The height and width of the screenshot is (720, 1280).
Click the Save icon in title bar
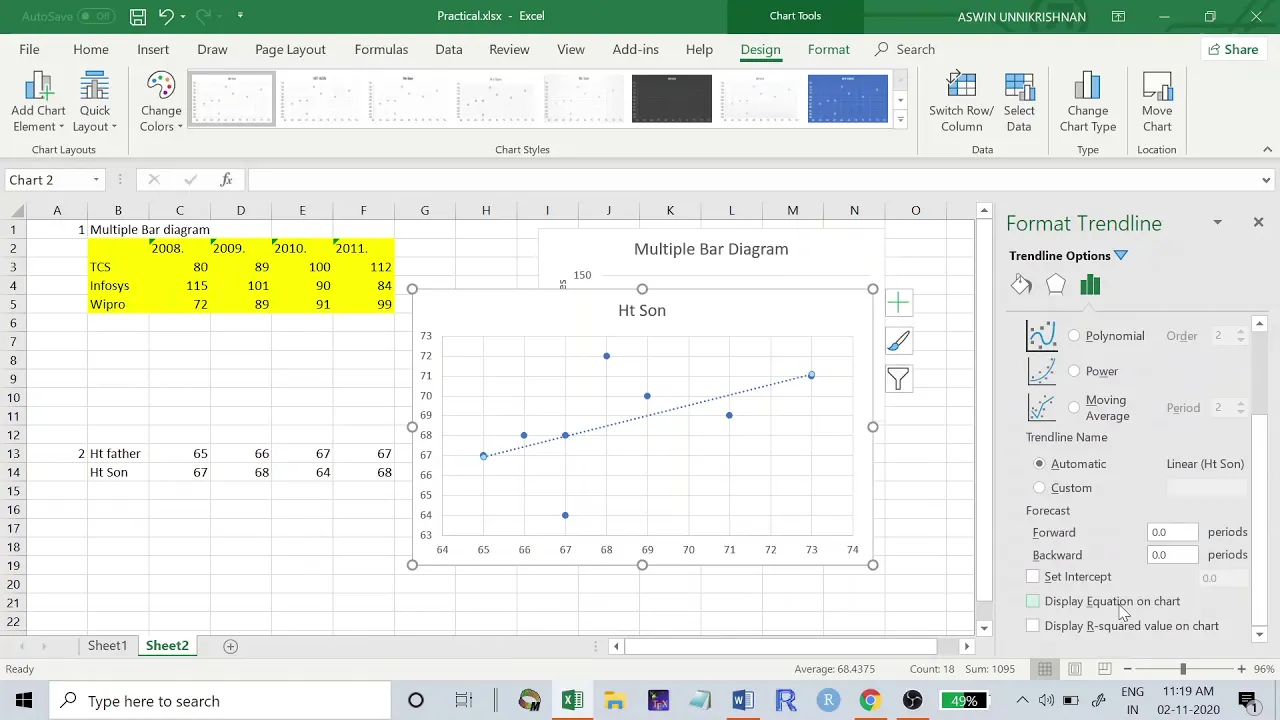click(x=138, y=16)
